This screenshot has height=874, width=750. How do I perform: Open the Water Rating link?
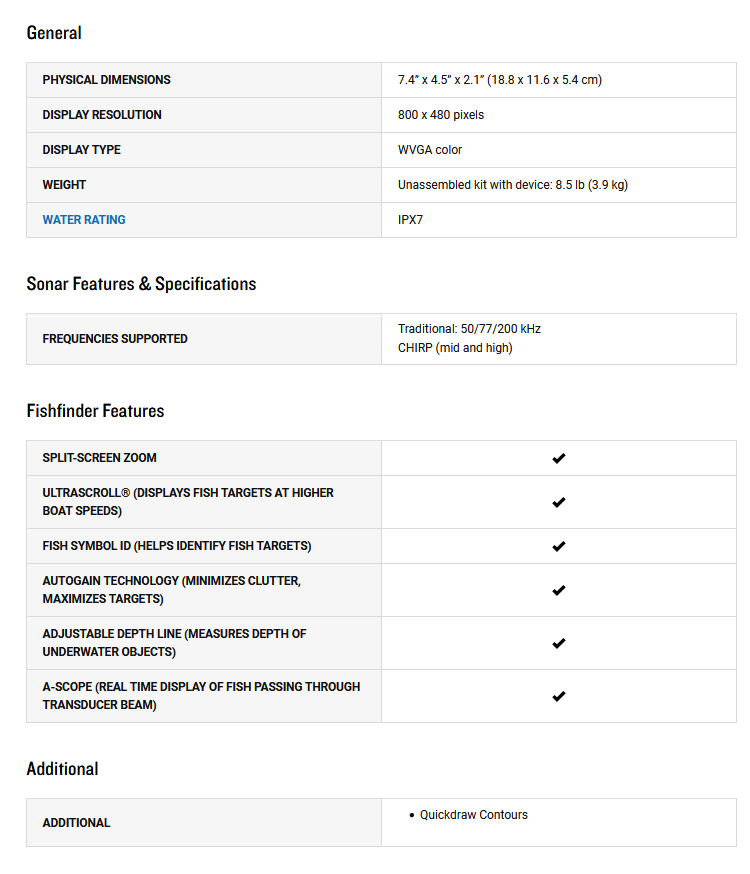pyautogui.click(x=84, y=220)
